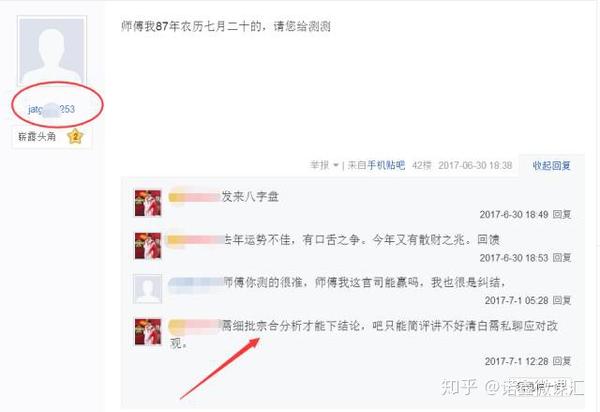
Task: Open blurred username in 需细批综合分析 reply
Action: click(195, 326)
